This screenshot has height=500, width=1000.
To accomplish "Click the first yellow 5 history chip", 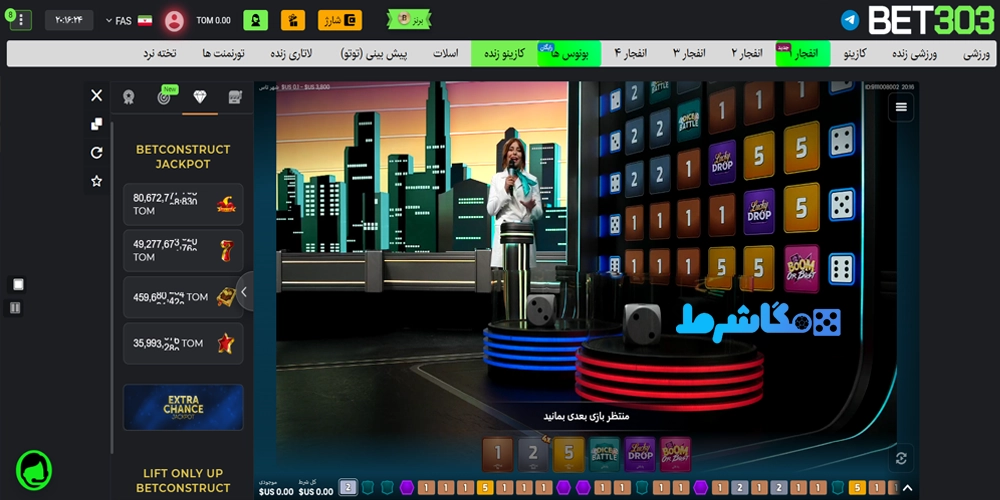I will click(x=485, y=489).
